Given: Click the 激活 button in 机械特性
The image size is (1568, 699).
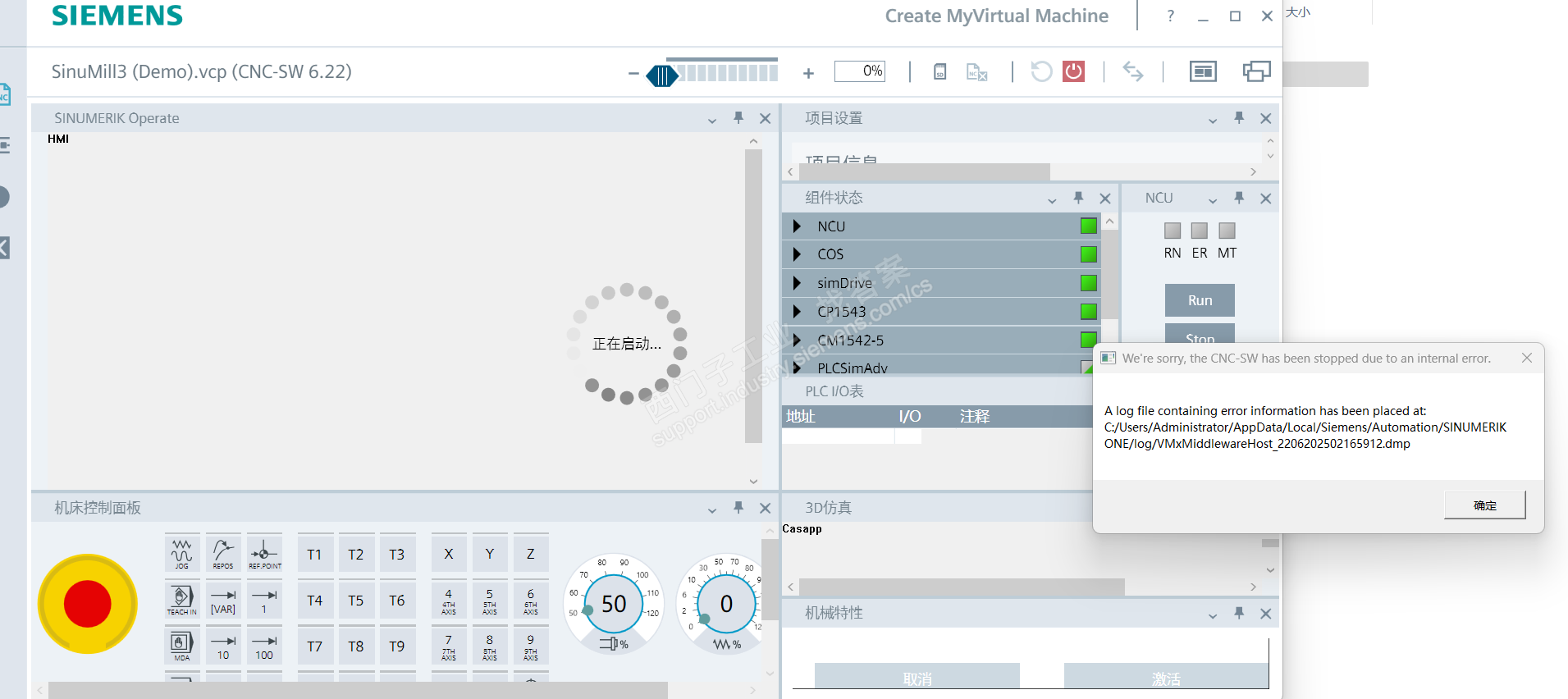Looking at the screenshot, I should tap(1166, 678).
